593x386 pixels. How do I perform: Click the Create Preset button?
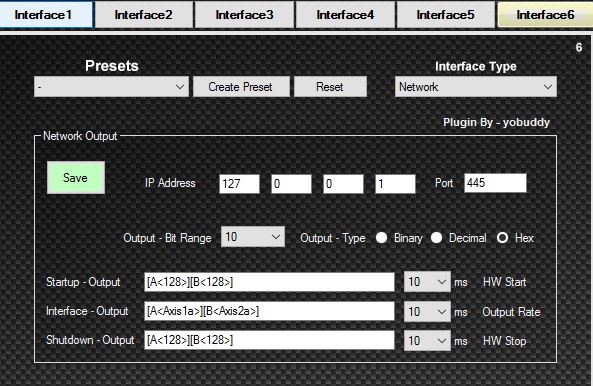coord(241,87)
